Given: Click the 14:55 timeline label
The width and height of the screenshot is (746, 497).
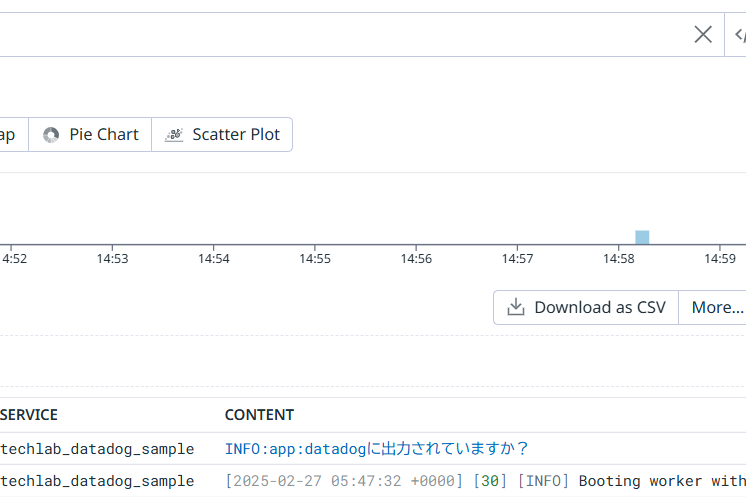Looking at the screenshot, I should click(314, 259).
